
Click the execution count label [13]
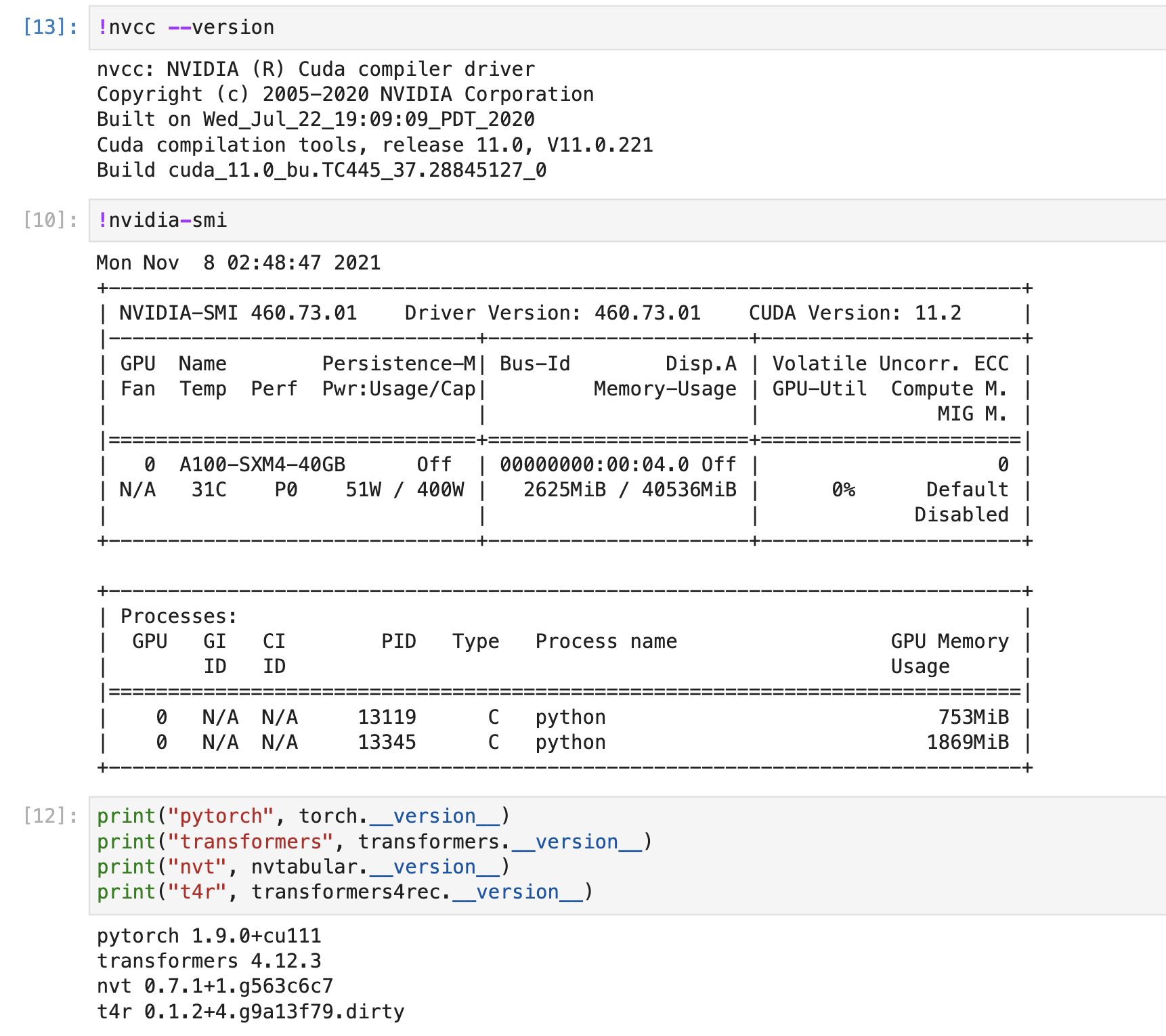click(x=43, y=27)
